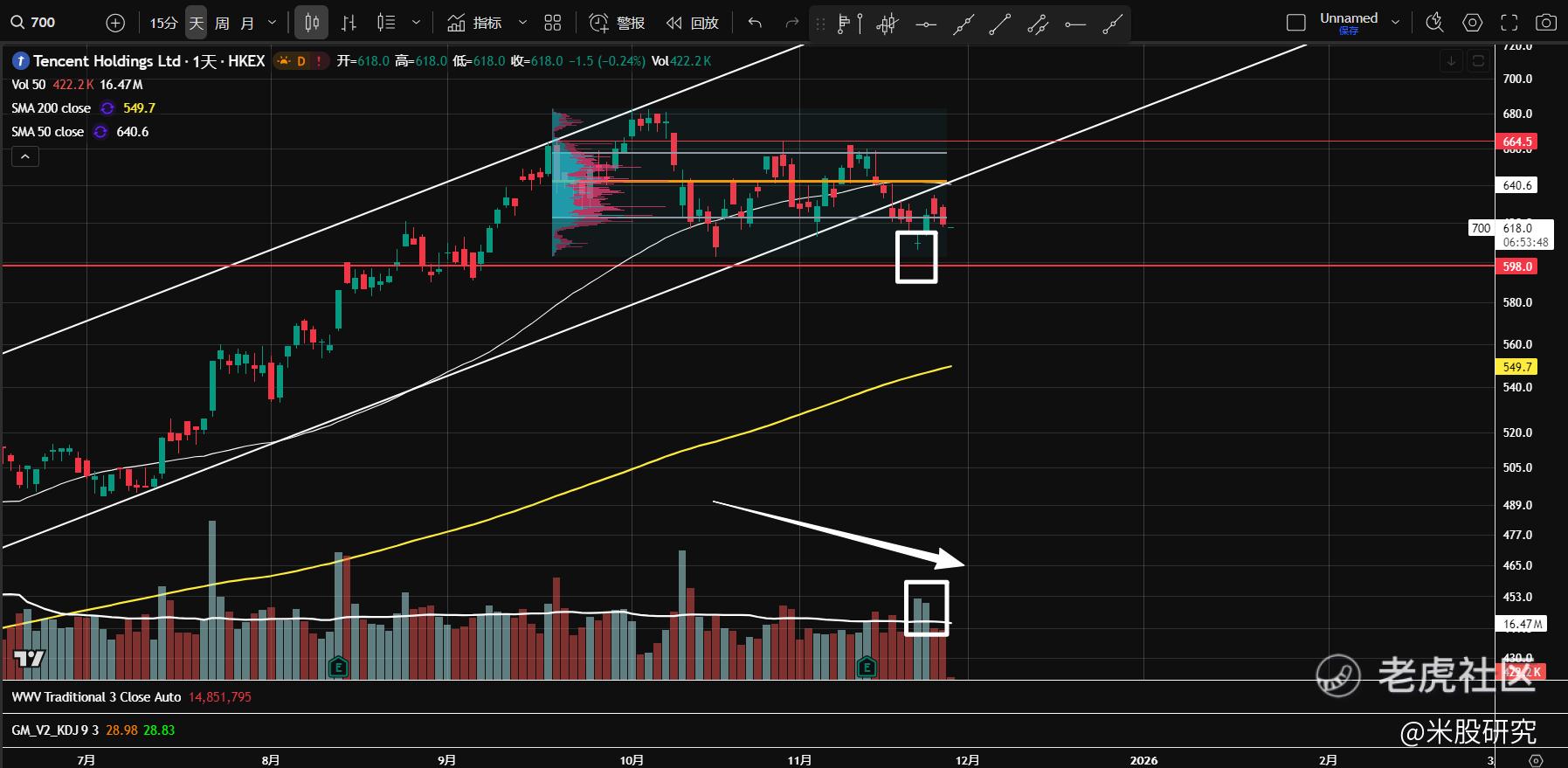Viewport: 1568px width, 768px height.
Task: Open the quick search lightning icon
Action: pos(1434,23)
